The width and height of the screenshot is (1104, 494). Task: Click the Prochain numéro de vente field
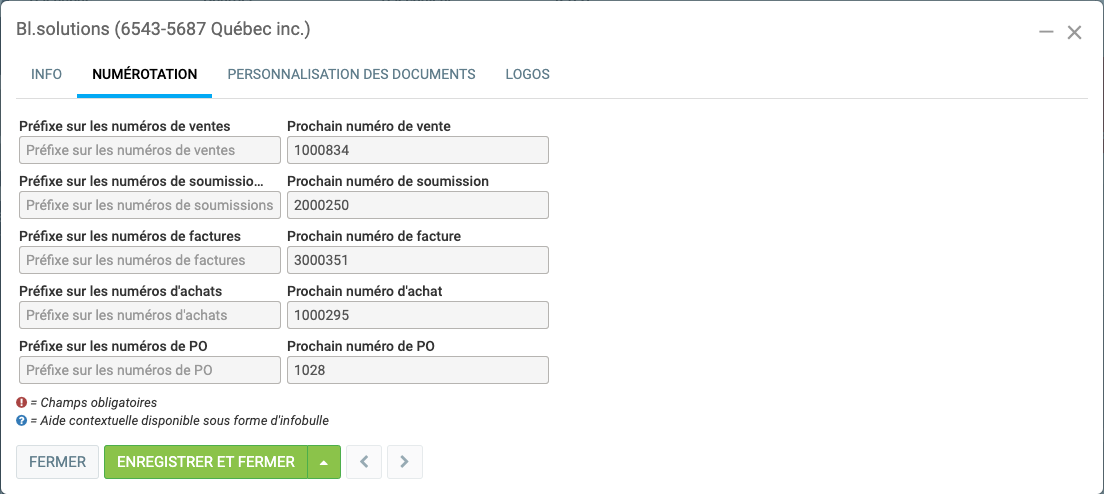[418, 150]
